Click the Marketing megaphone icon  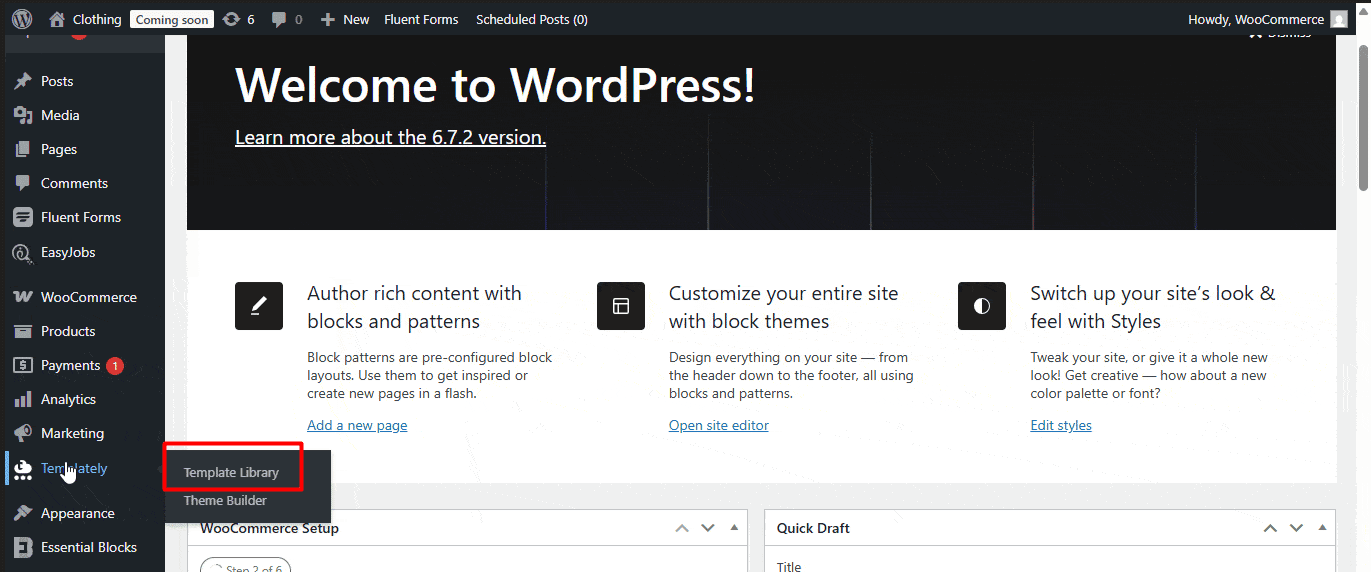tap(23, 433)
